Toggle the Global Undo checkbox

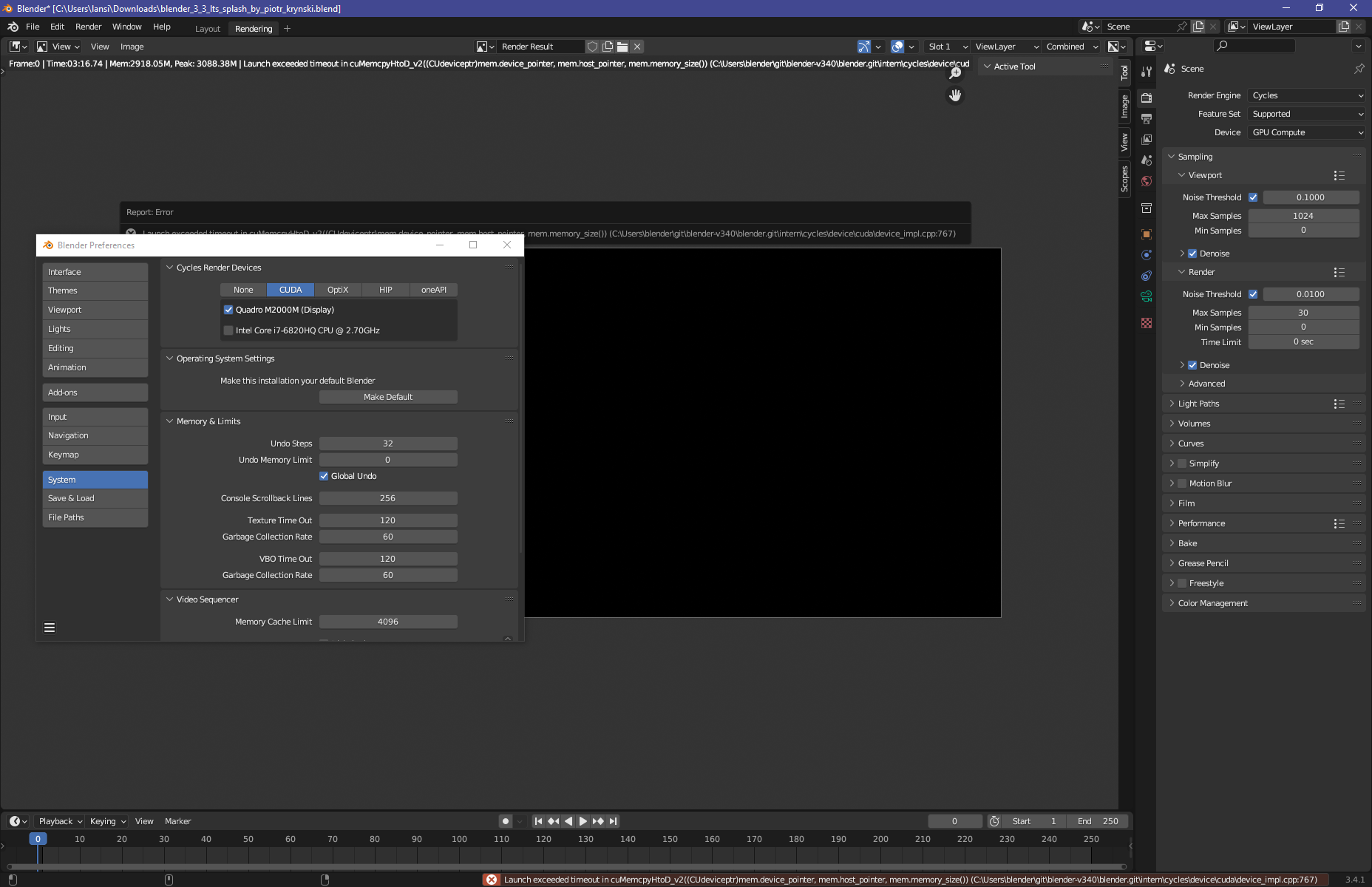coord(324,476)
